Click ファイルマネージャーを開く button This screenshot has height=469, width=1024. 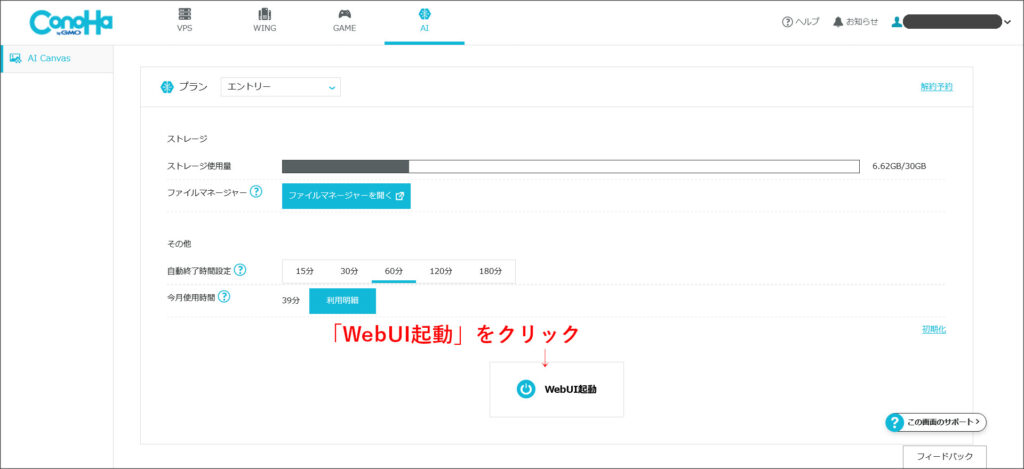346,195
